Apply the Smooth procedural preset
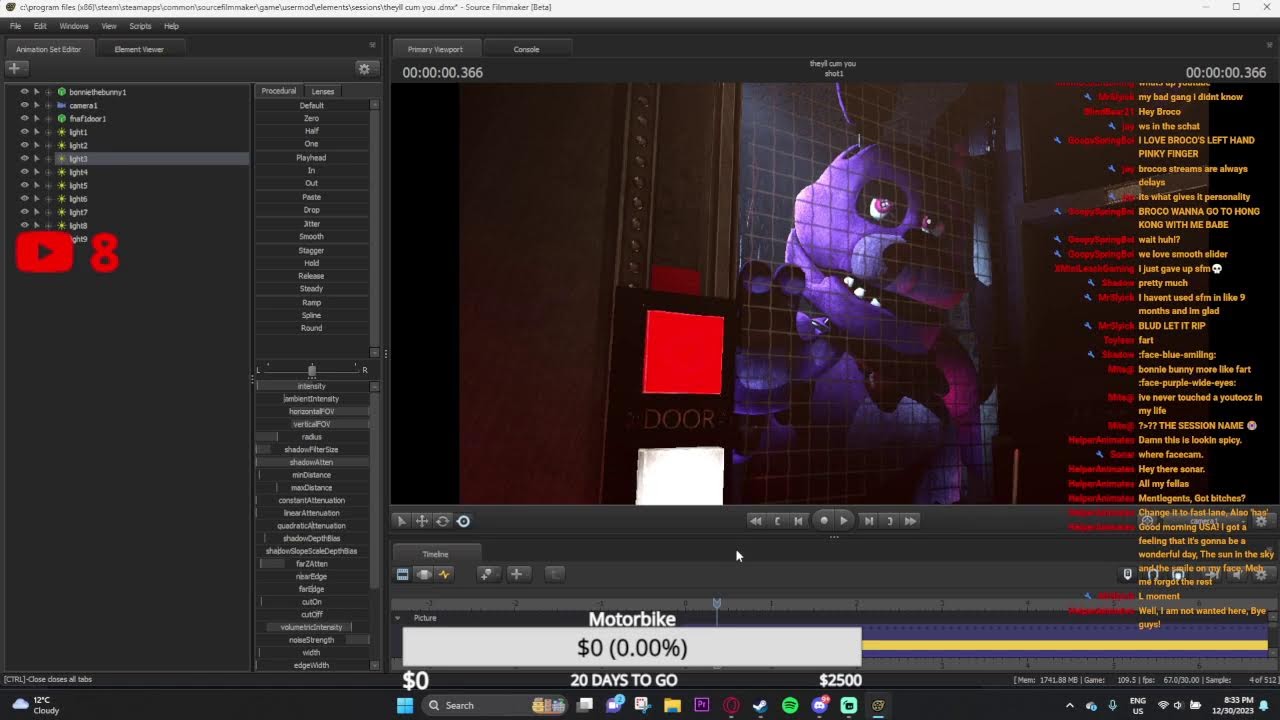 click(x=311, y=237)
